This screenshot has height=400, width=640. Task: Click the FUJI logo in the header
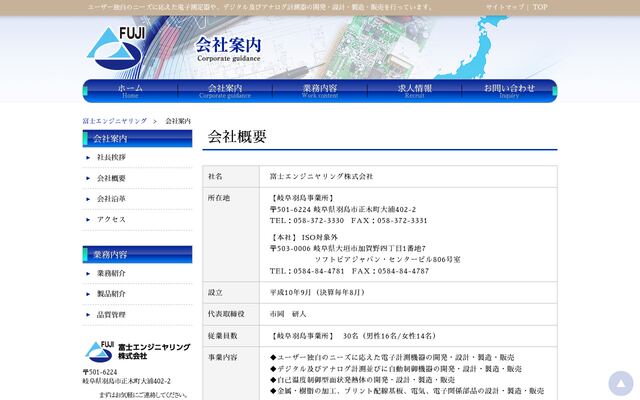tap(116, 48)
